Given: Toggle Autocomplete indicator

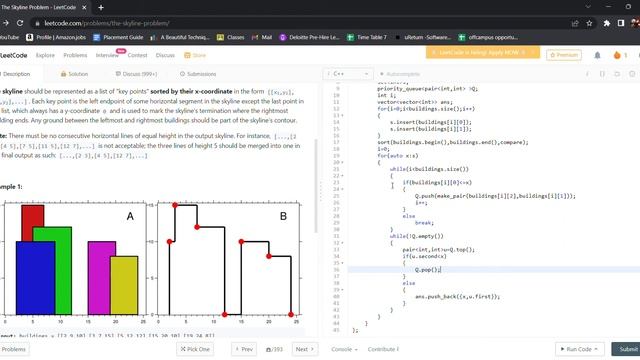Looking at the screenshot, I should pyautogui.click(x=400, y=74).
